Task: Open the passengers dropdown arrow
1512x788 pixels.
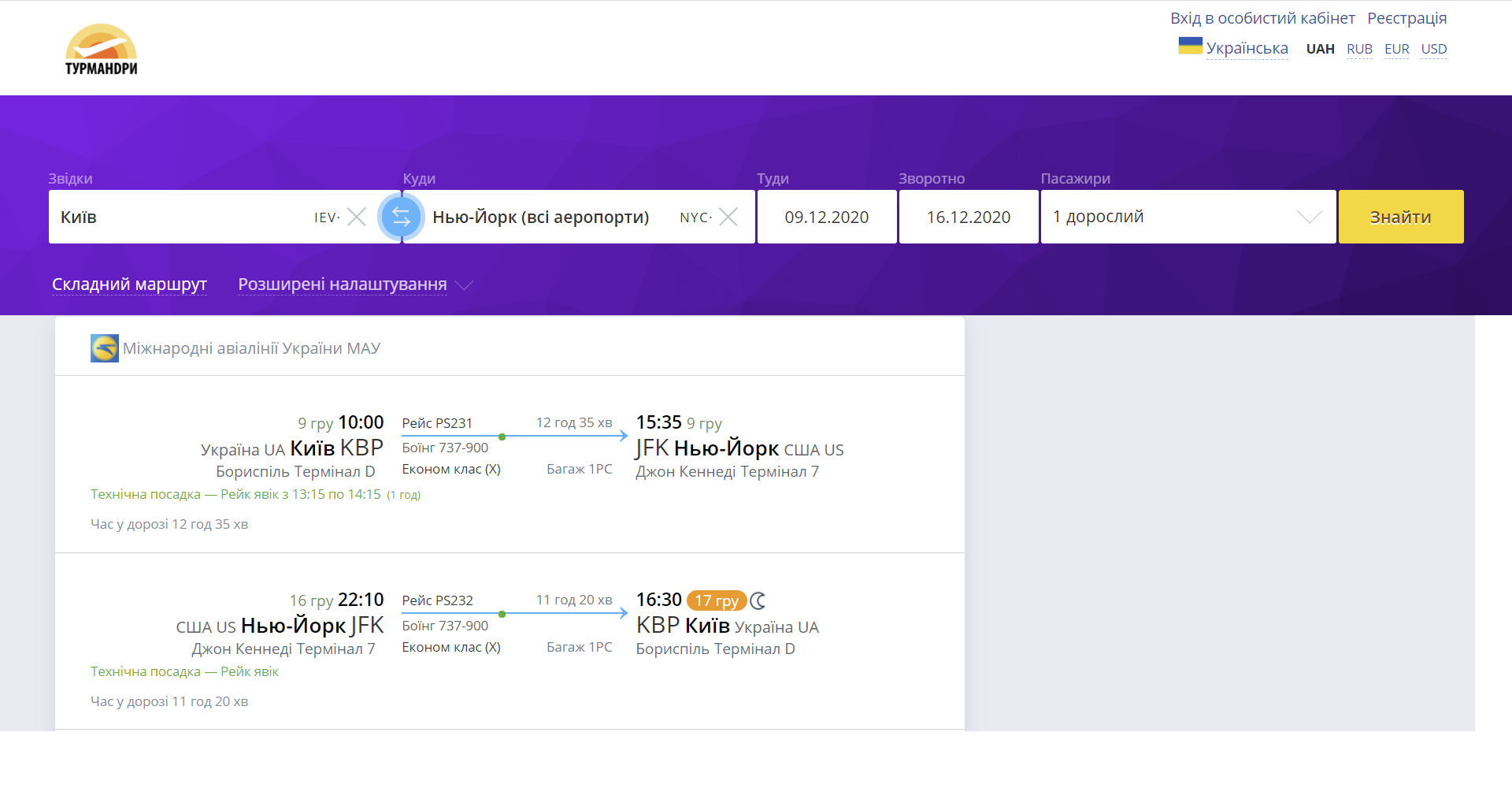Action: tap(1309, 217)
